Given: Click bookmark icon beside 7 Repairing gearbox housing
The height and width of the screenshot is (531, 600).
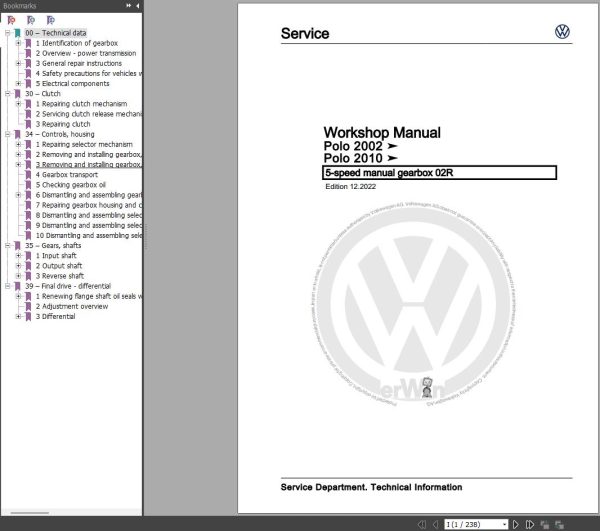Looking at the screenshot, I should [x=28, y=205].
